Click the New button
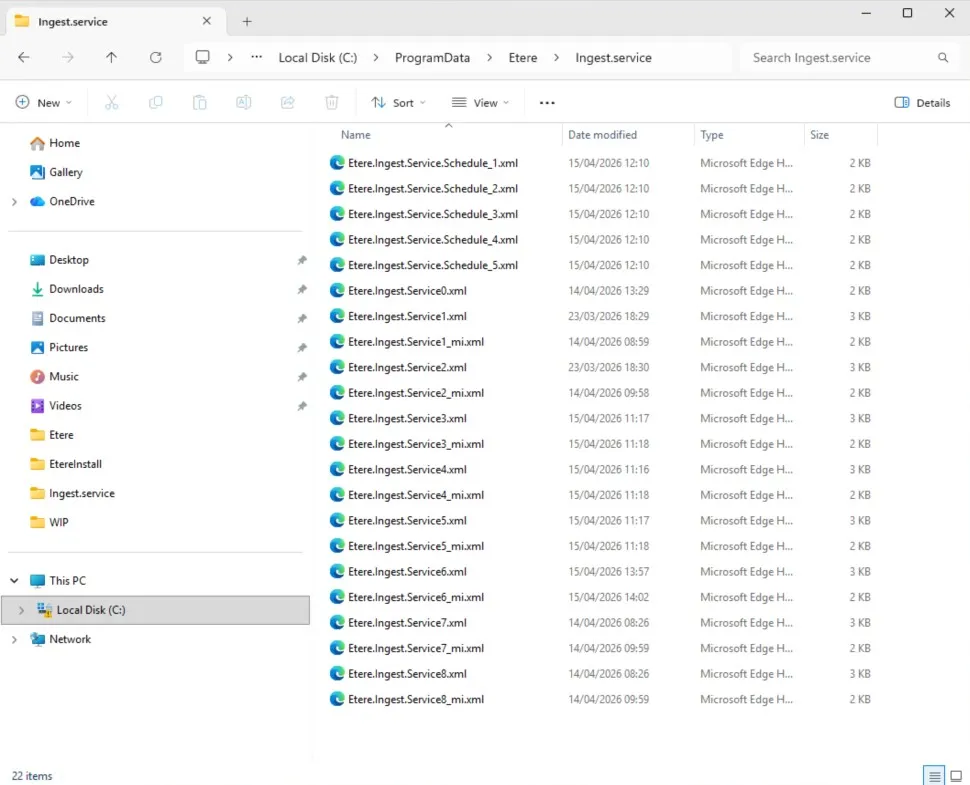Screen dimensions: 970x785 [44, 102]
